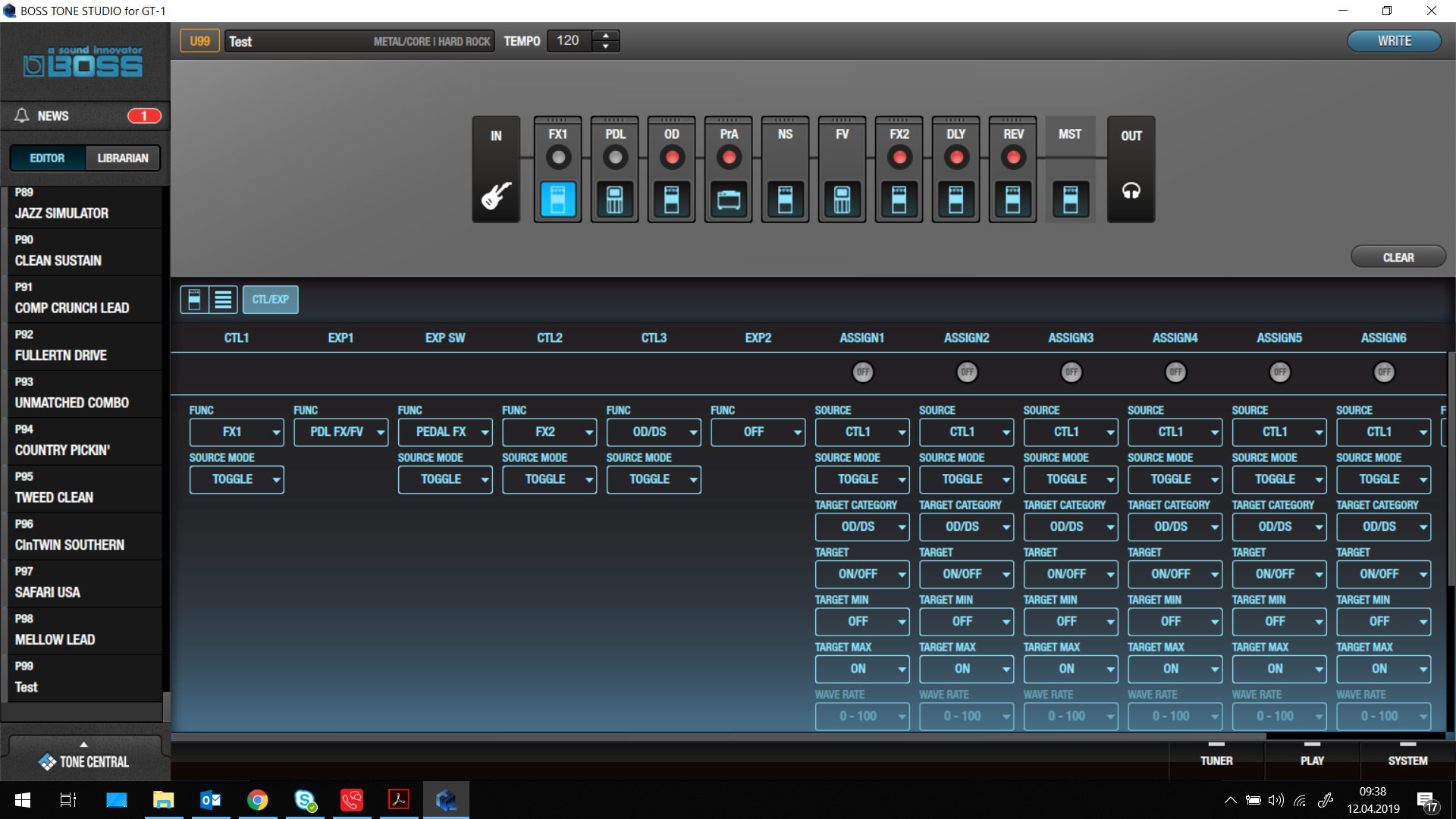The image size is (1456, 819).
Task: Select the FX1 effect pedal icon
Action: [557, 199]
